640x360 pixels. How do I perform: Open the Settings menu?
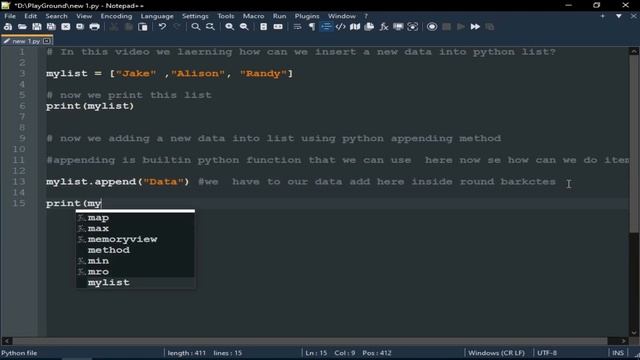195,16
